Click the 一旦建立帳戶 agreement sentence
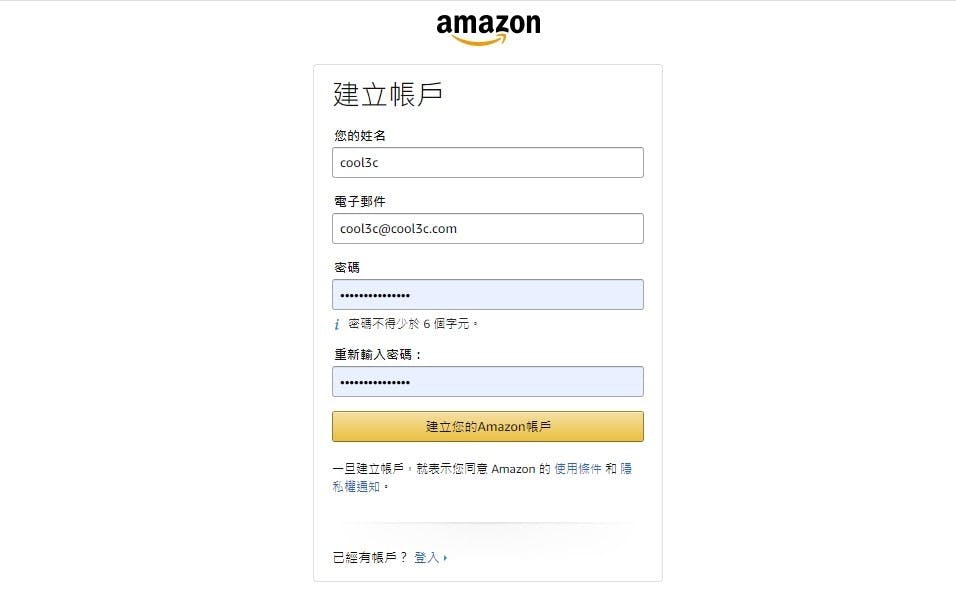This screenshot has width=956, height=594. pos(482,478)
